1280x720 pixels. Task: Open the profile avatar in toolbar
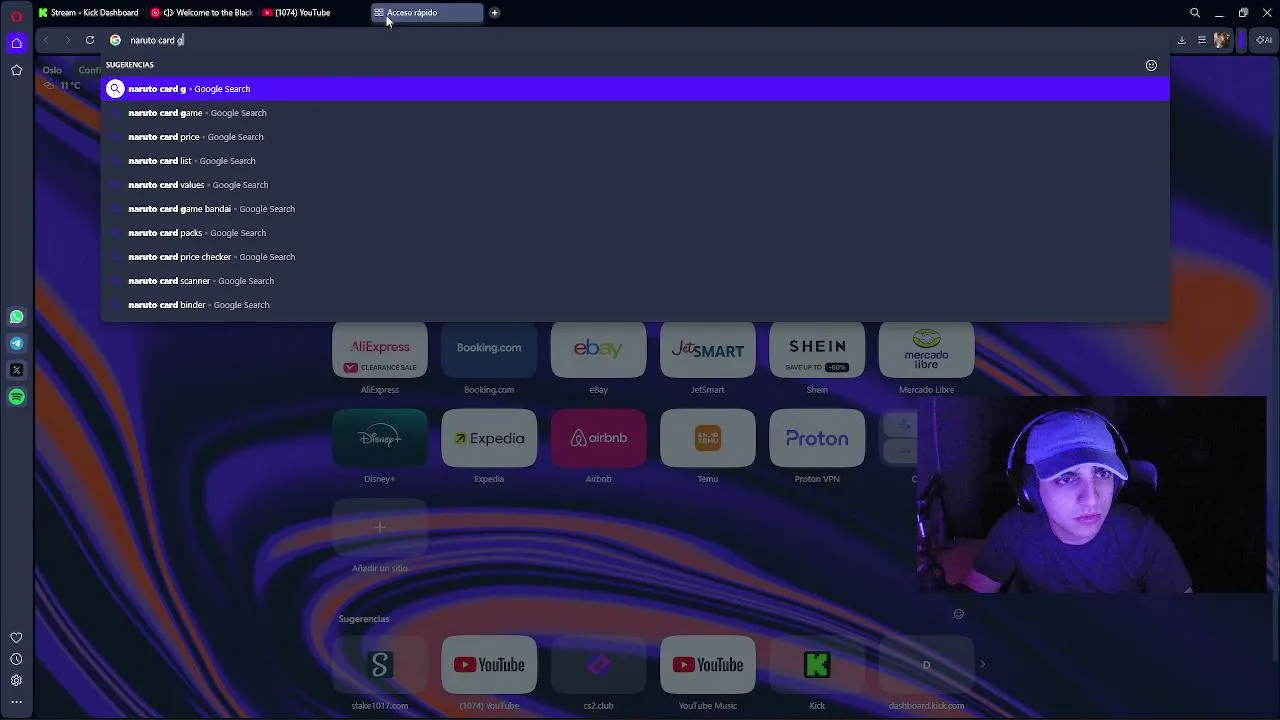(1221, 40)
